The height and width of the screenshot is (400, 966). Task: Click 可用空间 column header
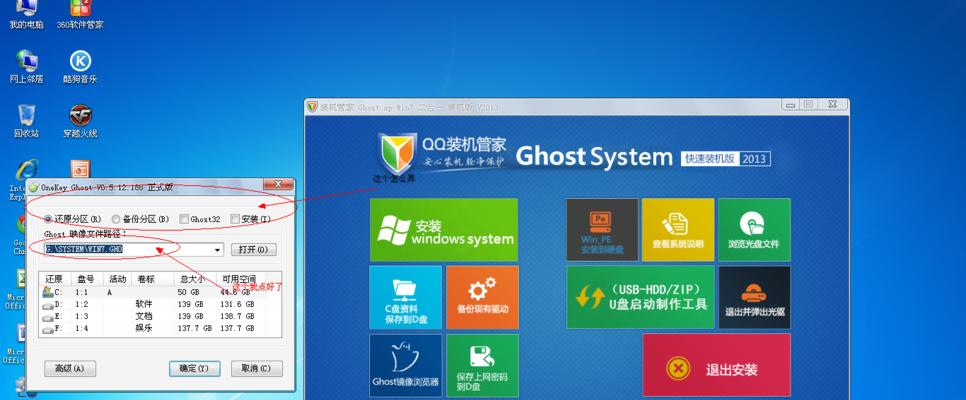pyautogui.click(x=240, y=279)
